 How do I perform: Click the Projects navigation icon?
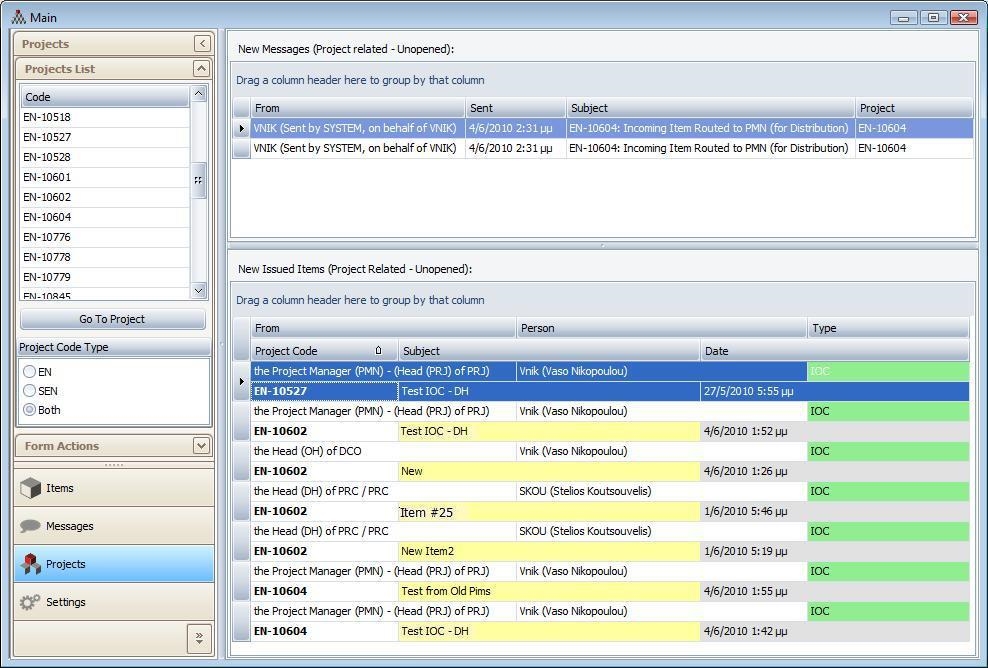[x=30, y=564]
